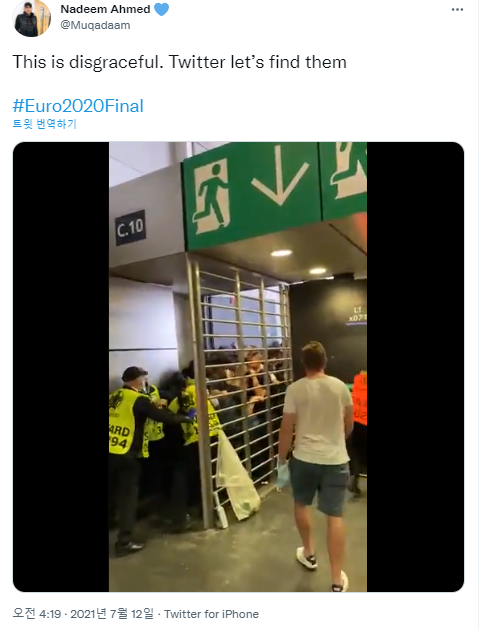This screenshot has height=629, width=479.
Task: Click the tweet text 'This is disgraceful'
Action: click(x=85, y=62)
